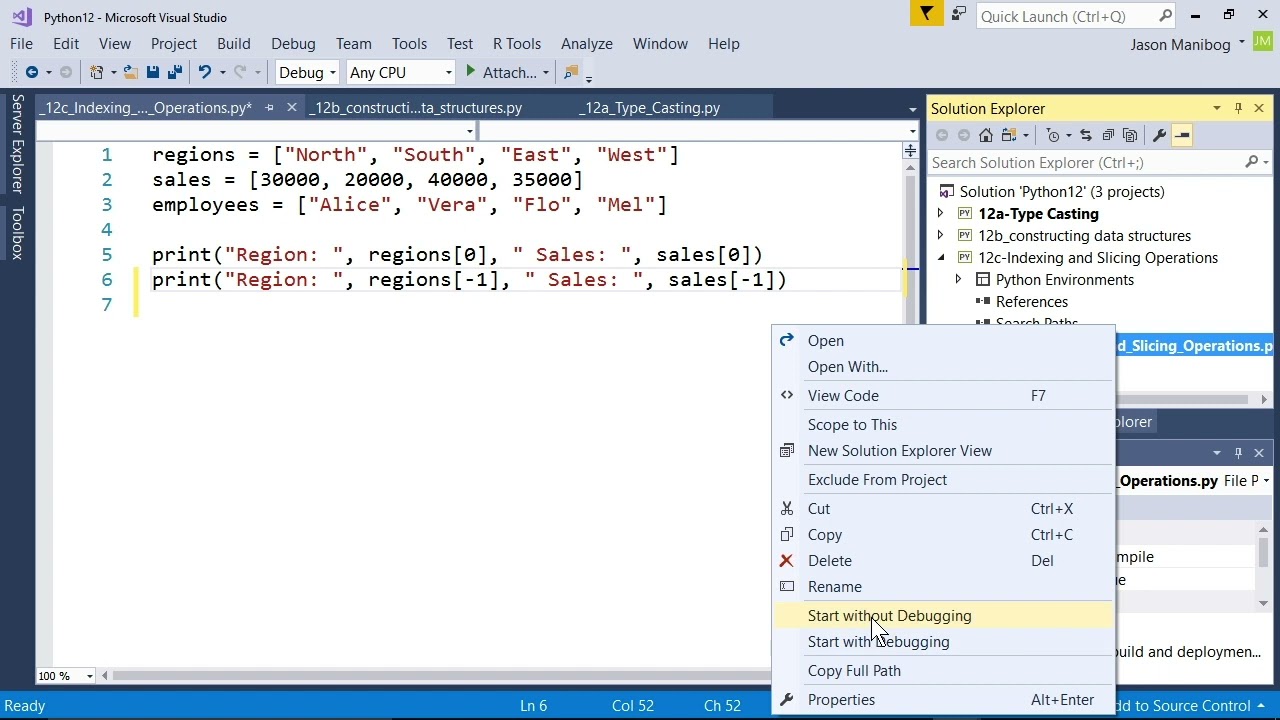Image resolution: width=1280 pixels, height=720 pixels.
Task: Select Copy Full Path in context menu
Action: (944, 671)
